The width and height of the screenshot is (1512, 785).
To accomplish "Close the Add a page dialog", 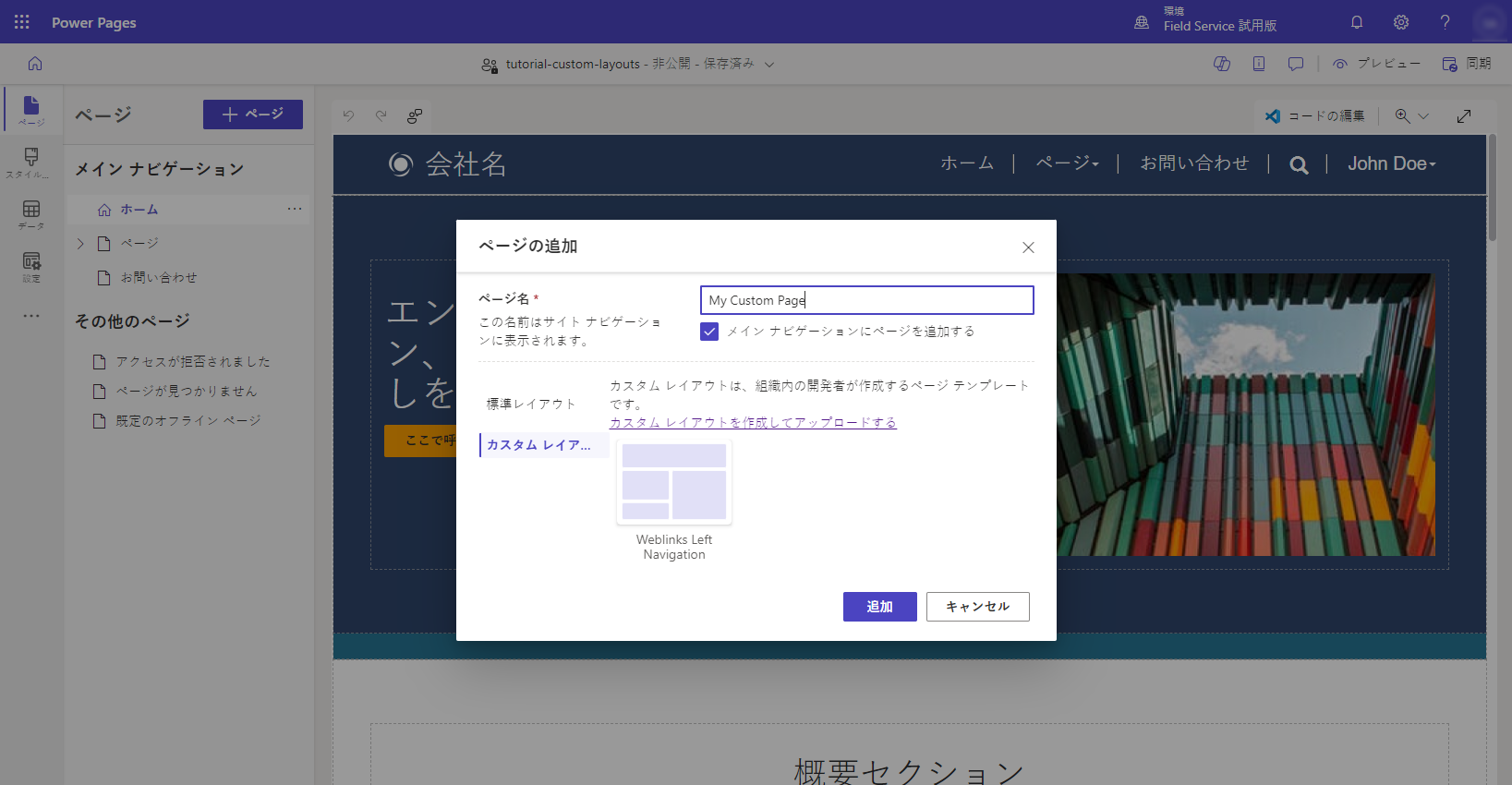I will point(1028,248).
